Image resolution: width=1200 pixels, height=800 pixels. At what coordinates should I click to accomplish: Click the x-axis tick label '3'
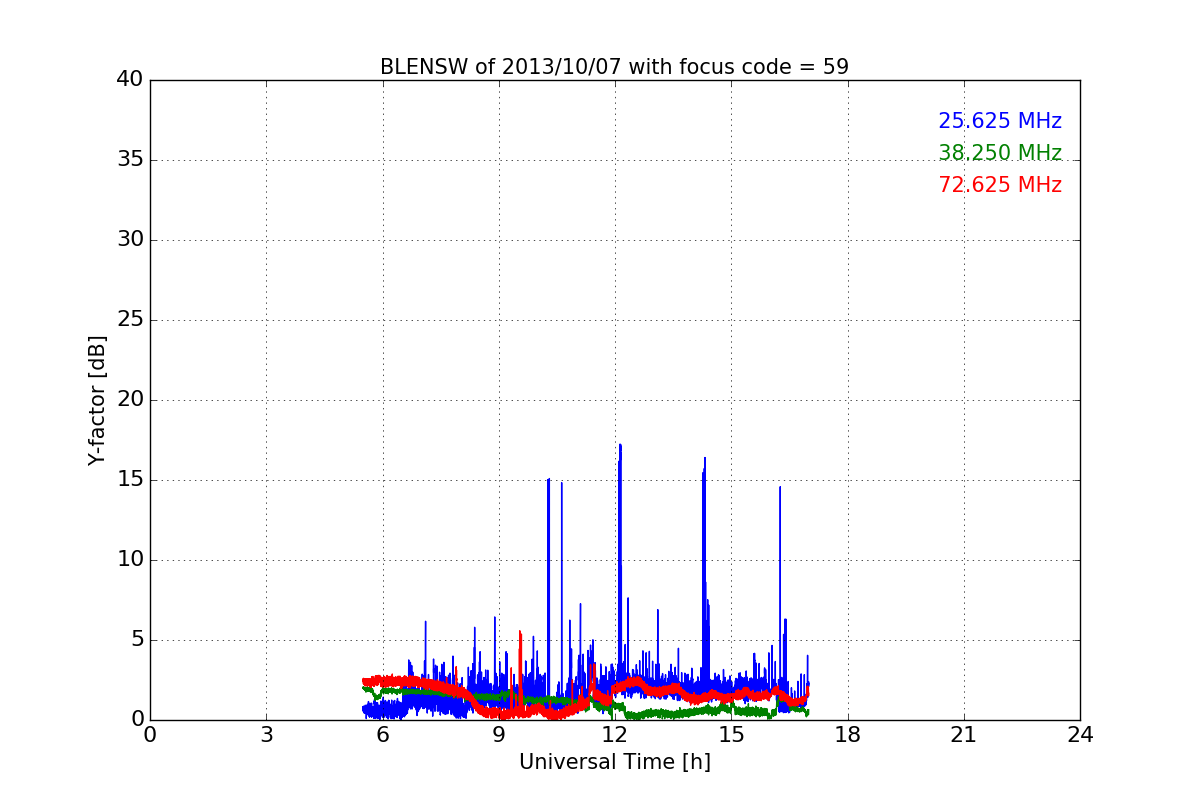pos(266,734)
